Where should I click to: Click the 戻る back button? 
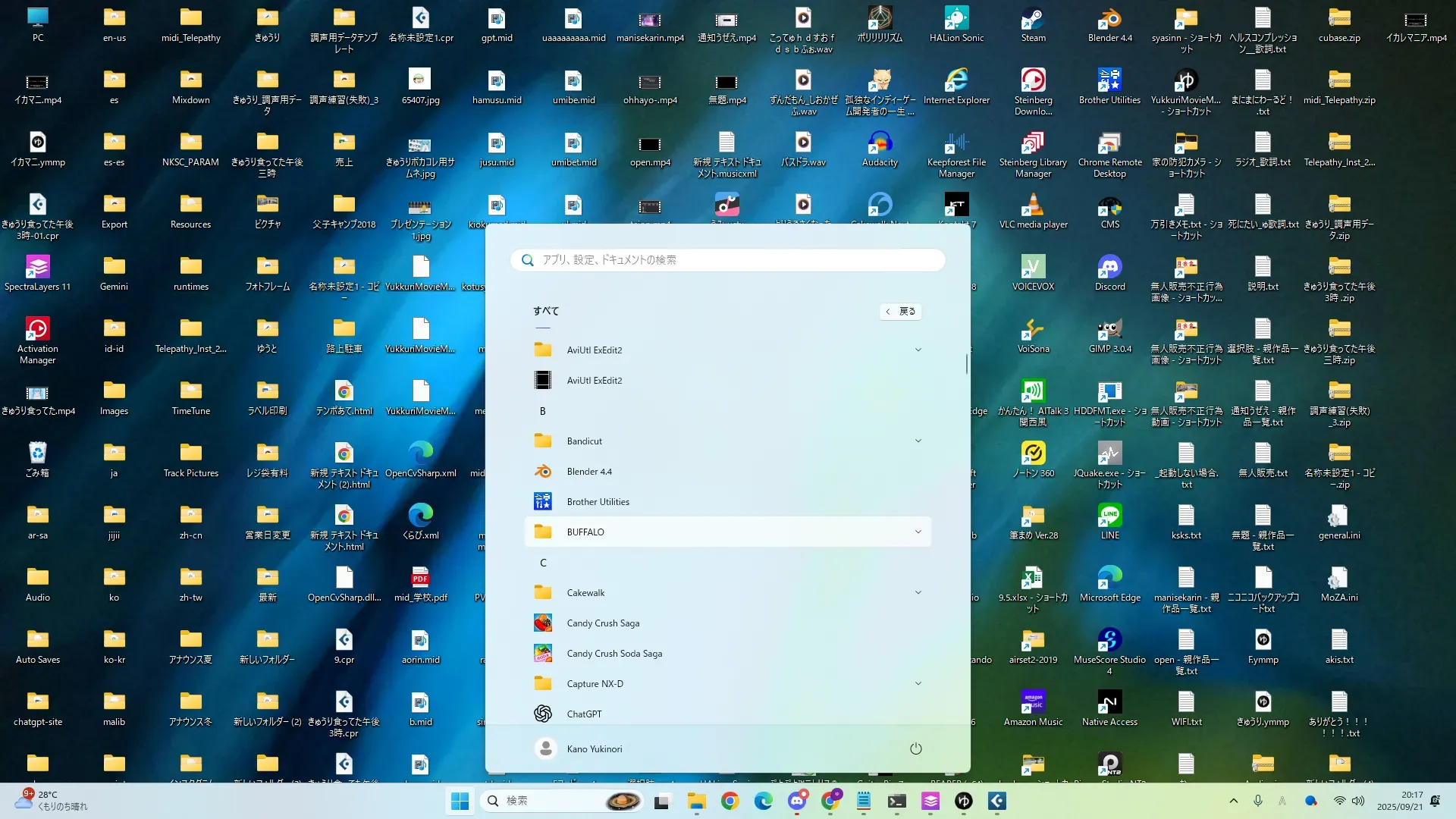pyautogui.click(x=901, y=312)
